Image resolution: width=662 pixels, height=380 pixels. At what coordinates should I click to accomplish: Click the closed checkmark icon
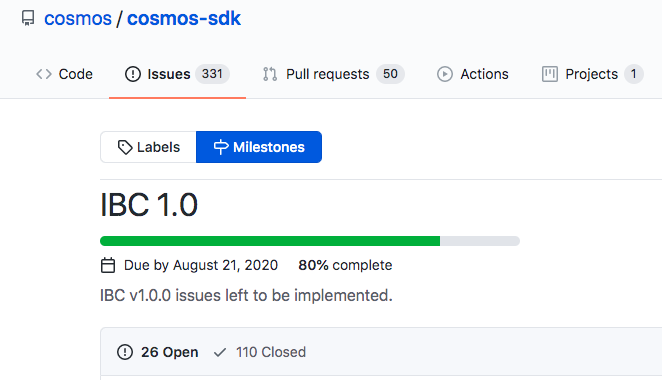220,352
